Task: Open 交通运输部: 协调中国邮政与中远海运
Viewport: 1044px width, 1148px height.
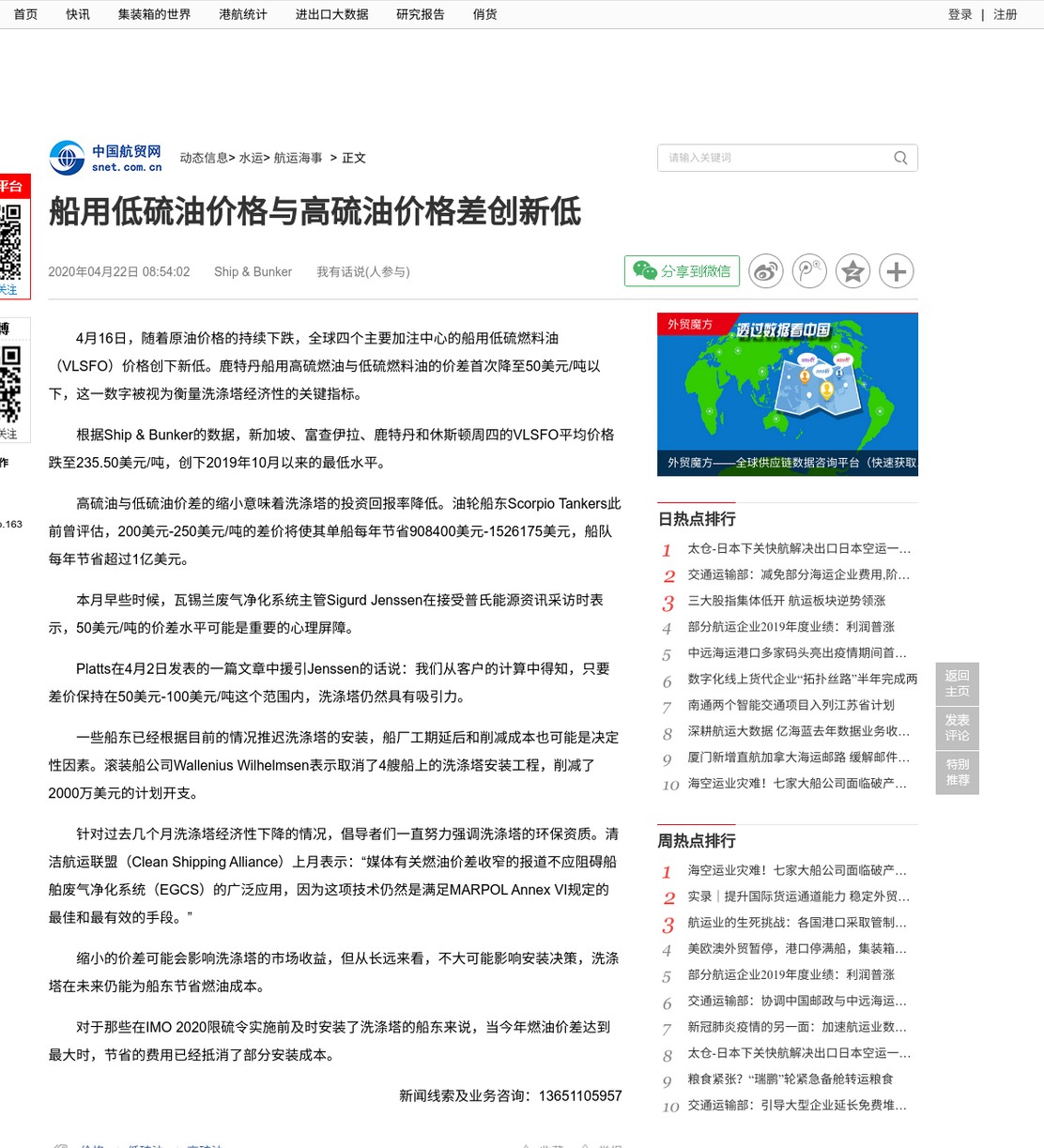Action: pos(799,1001)
